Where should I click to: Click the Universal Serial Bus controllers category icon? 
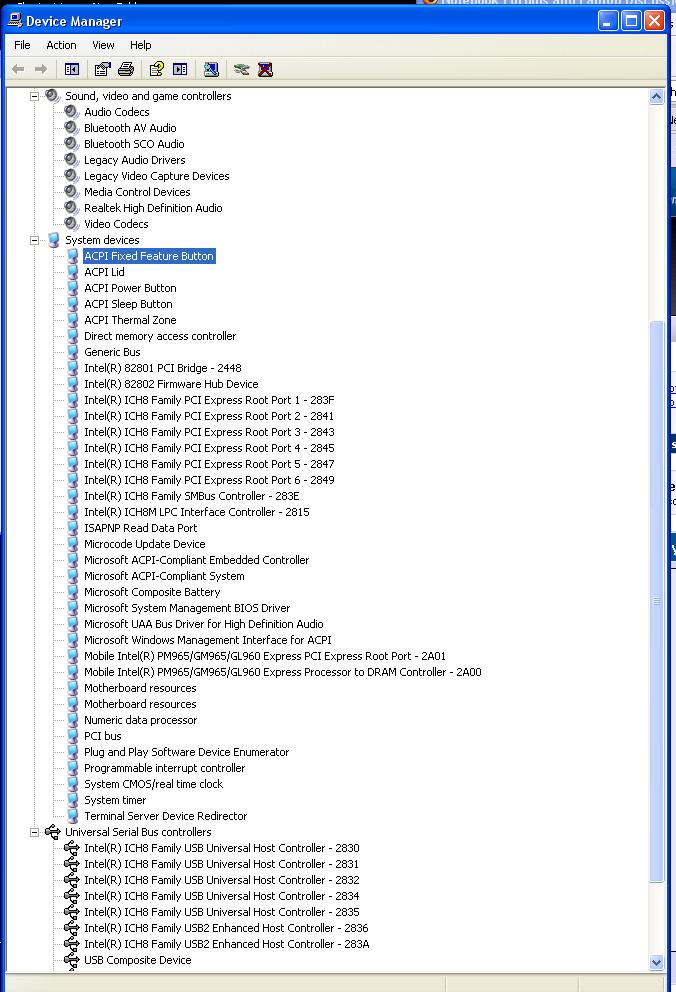click(x=52, y=832)
